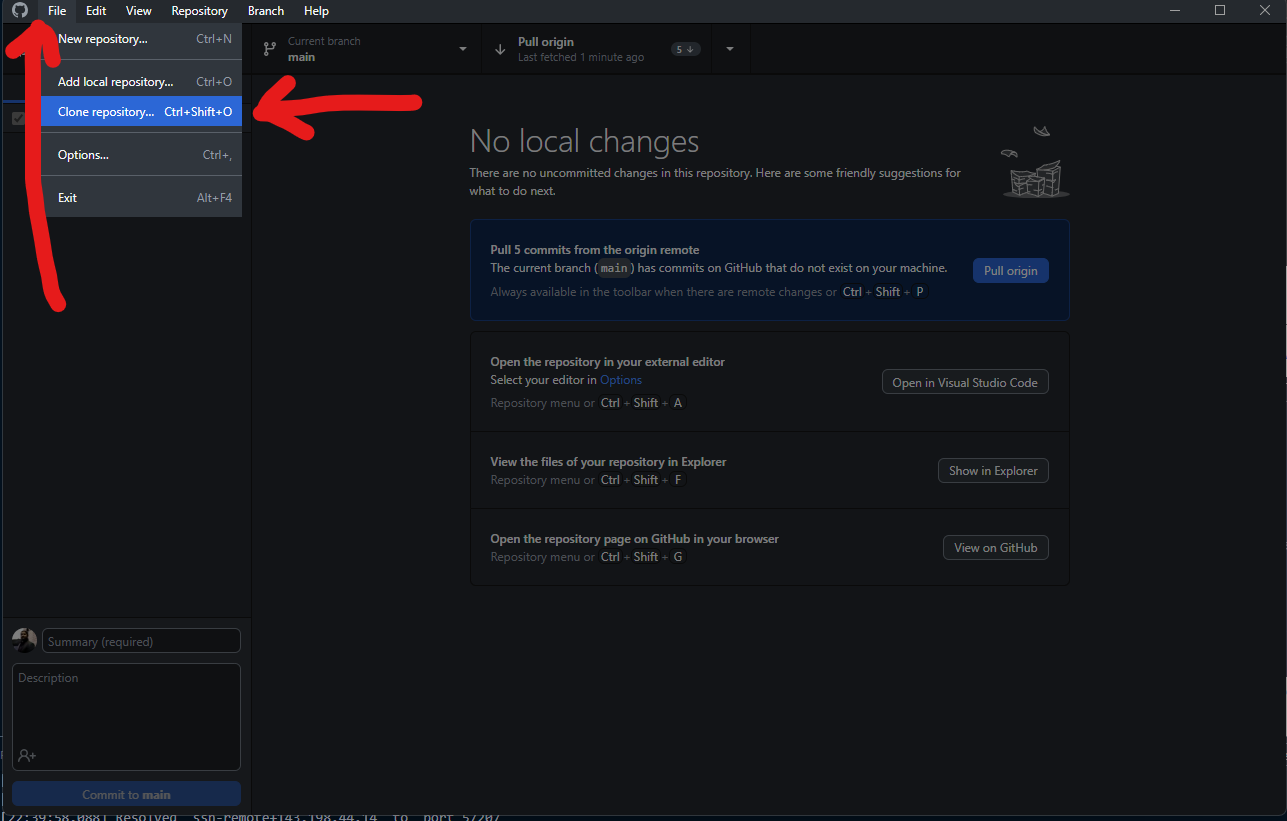Select Exit in the File menu
The height and width of the screenshot is (821, 1287).
(x=142, y=198)
